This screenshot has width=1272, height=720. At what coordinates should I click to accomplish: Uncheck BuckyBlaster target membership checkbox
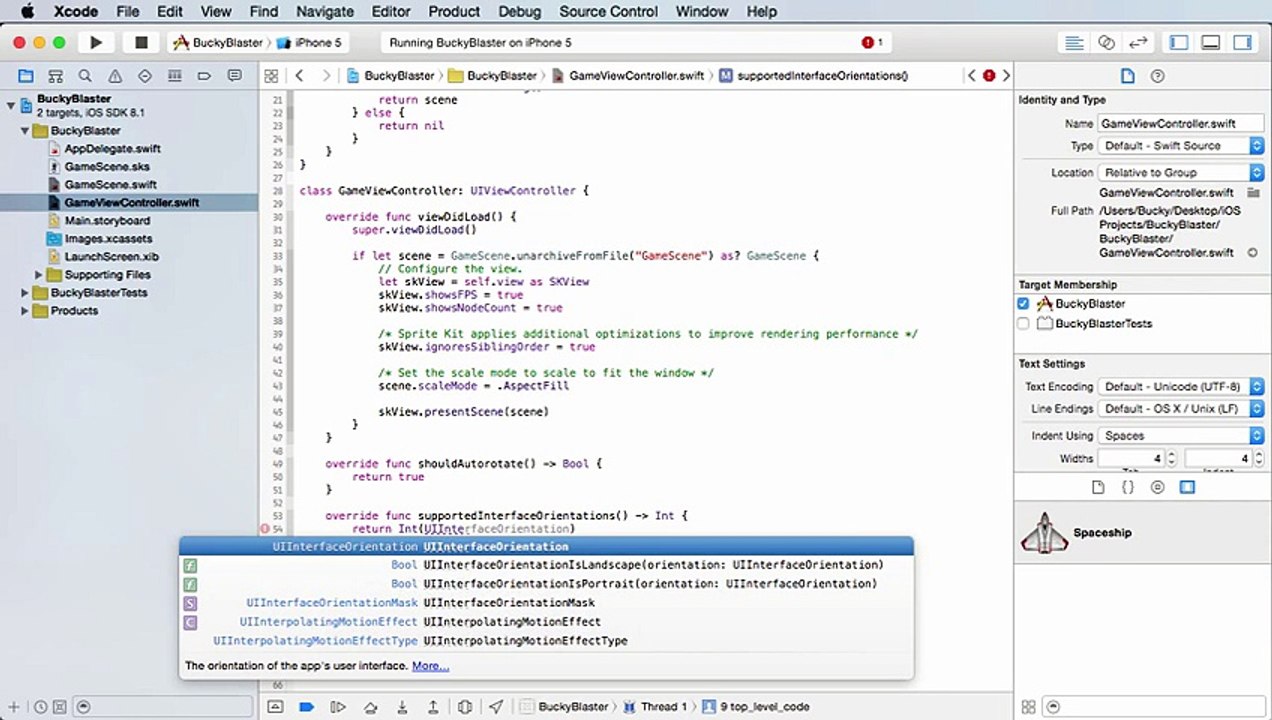click(x=1023, y=304)
